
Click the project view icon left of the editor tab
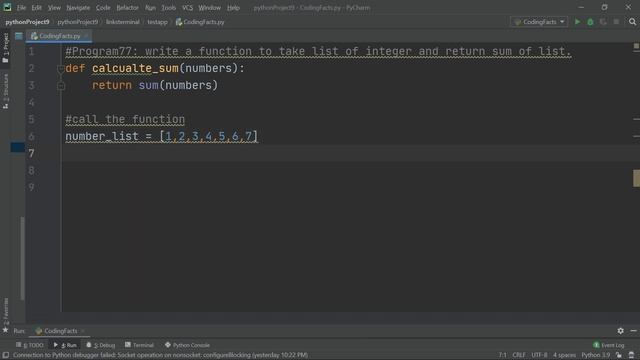click(x=19, y=36)
